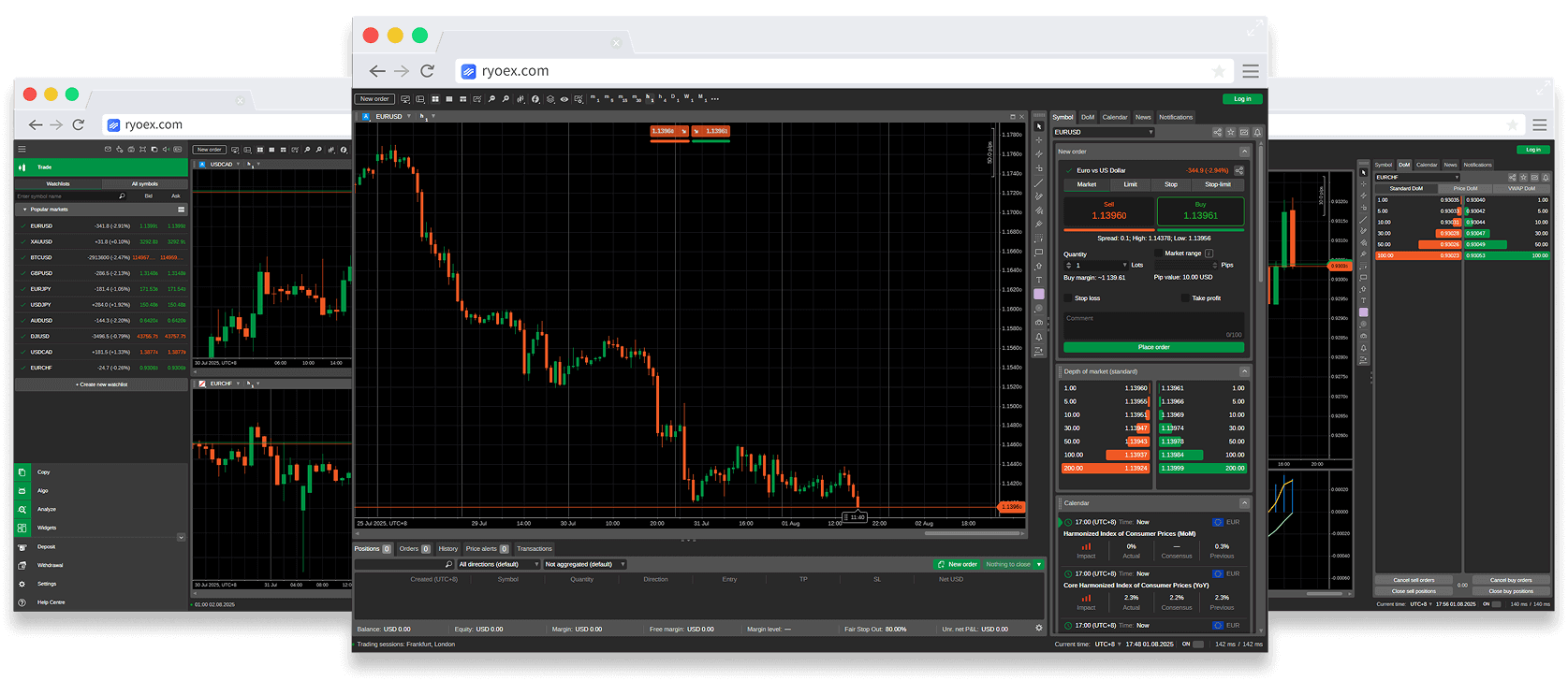Open All directions filter dropdown
Screen dimensions: 1568x681
pos(499,564)
